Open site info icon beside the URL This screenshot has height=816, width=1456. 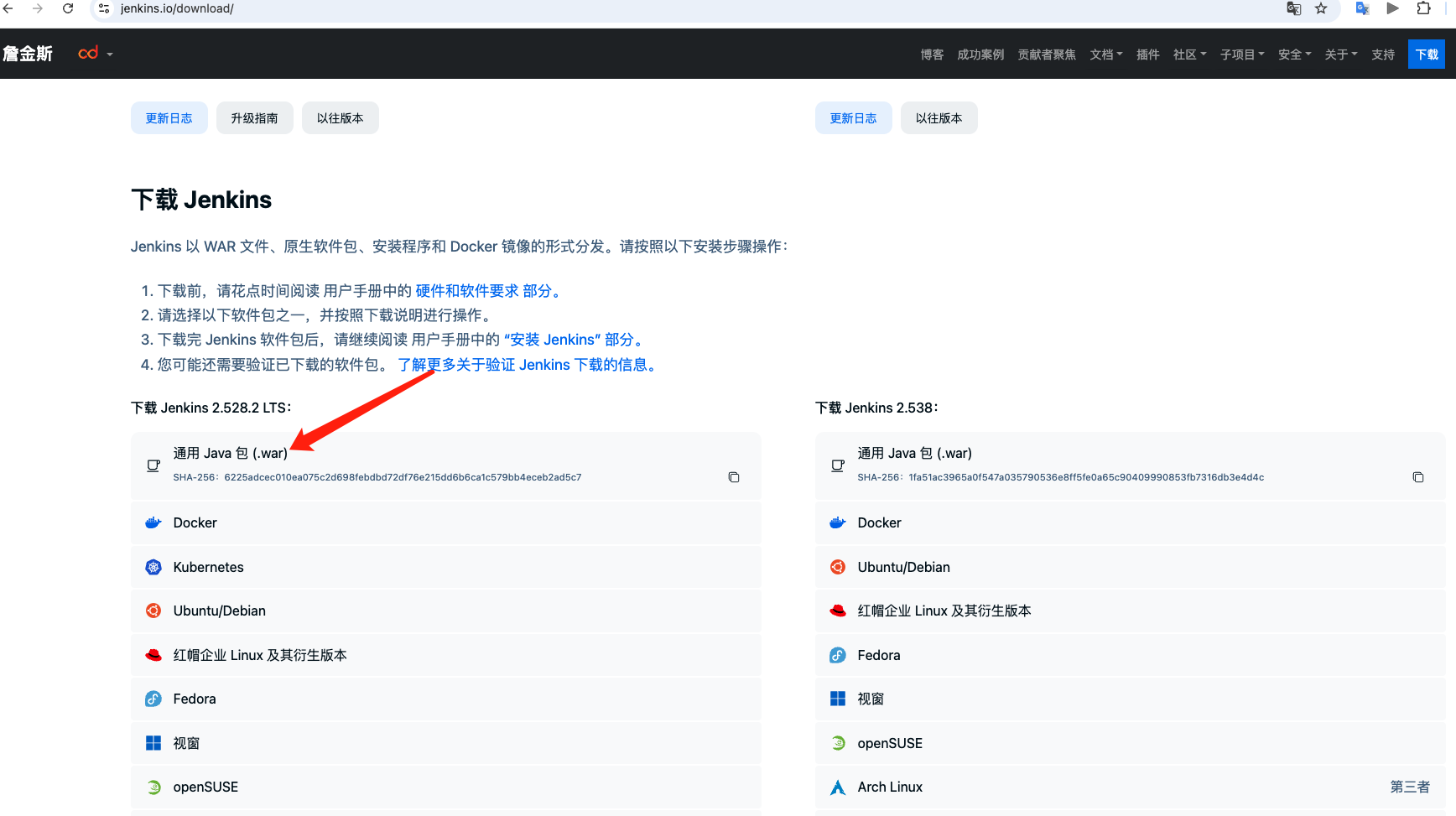[104, 8]
